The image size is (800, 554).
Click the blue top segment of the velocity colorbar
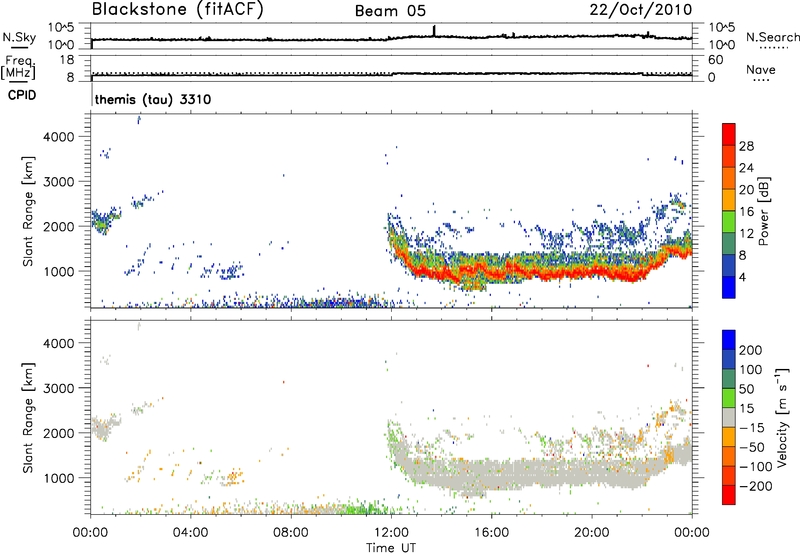(x=729, y=340)
